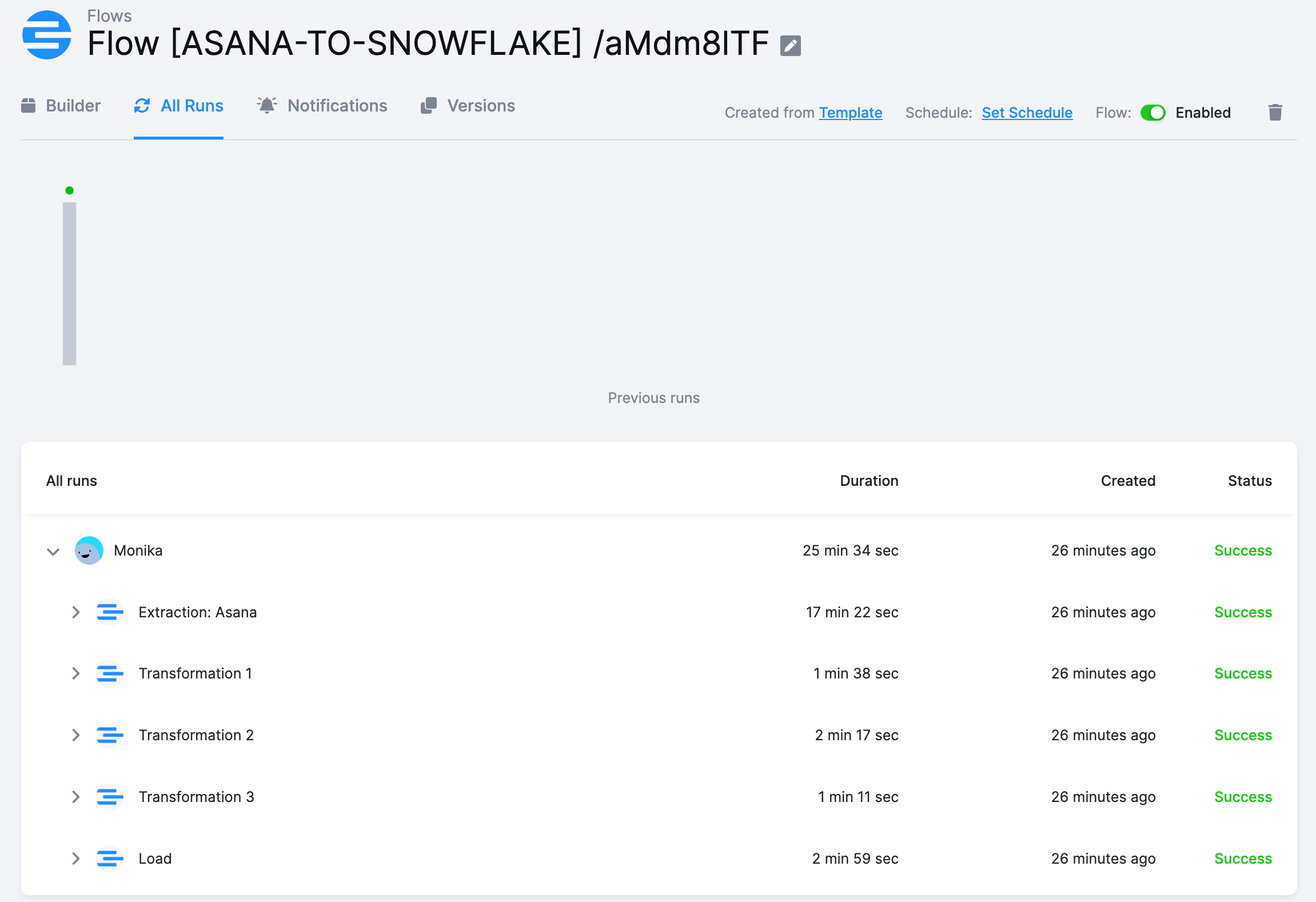The image size is (1316, 902).
Task: Expand the Transformation 1 step details
Action: click(x=75, y=673)
